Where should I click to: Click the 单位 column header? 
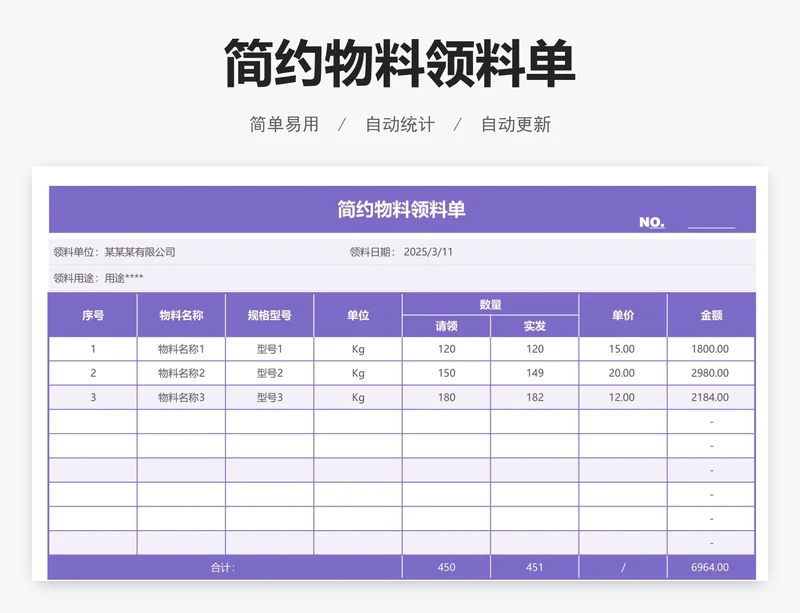click(x=358, y=315)
